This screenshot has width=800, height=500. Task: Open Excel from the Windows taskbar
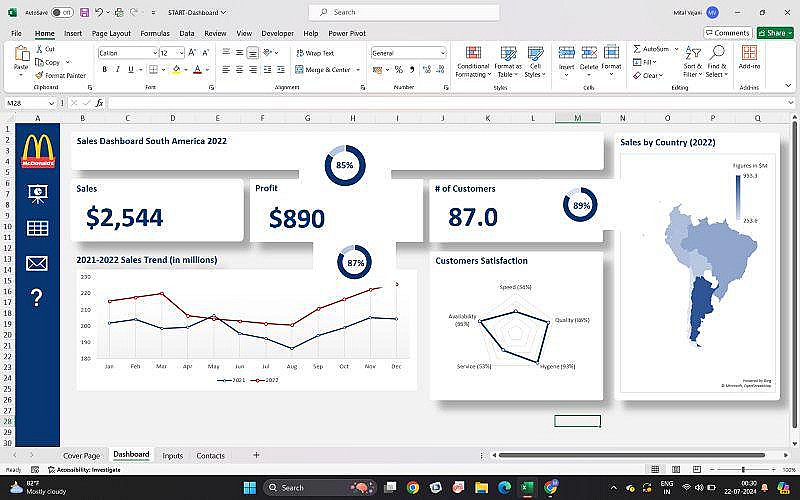[527, 488]
